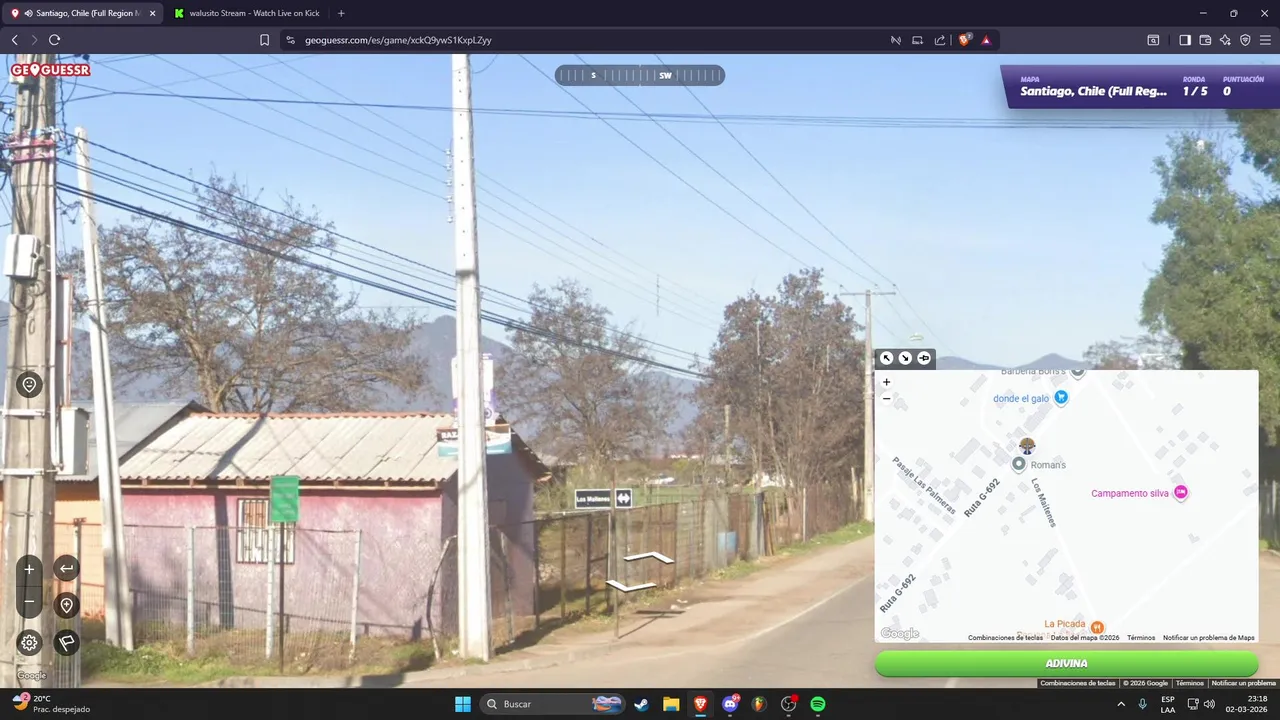The height and width of the screenshot is (720, 1280).
Task: Open Spotify from the taskbar
Action: pyautogui.click(x=818, y=704)
